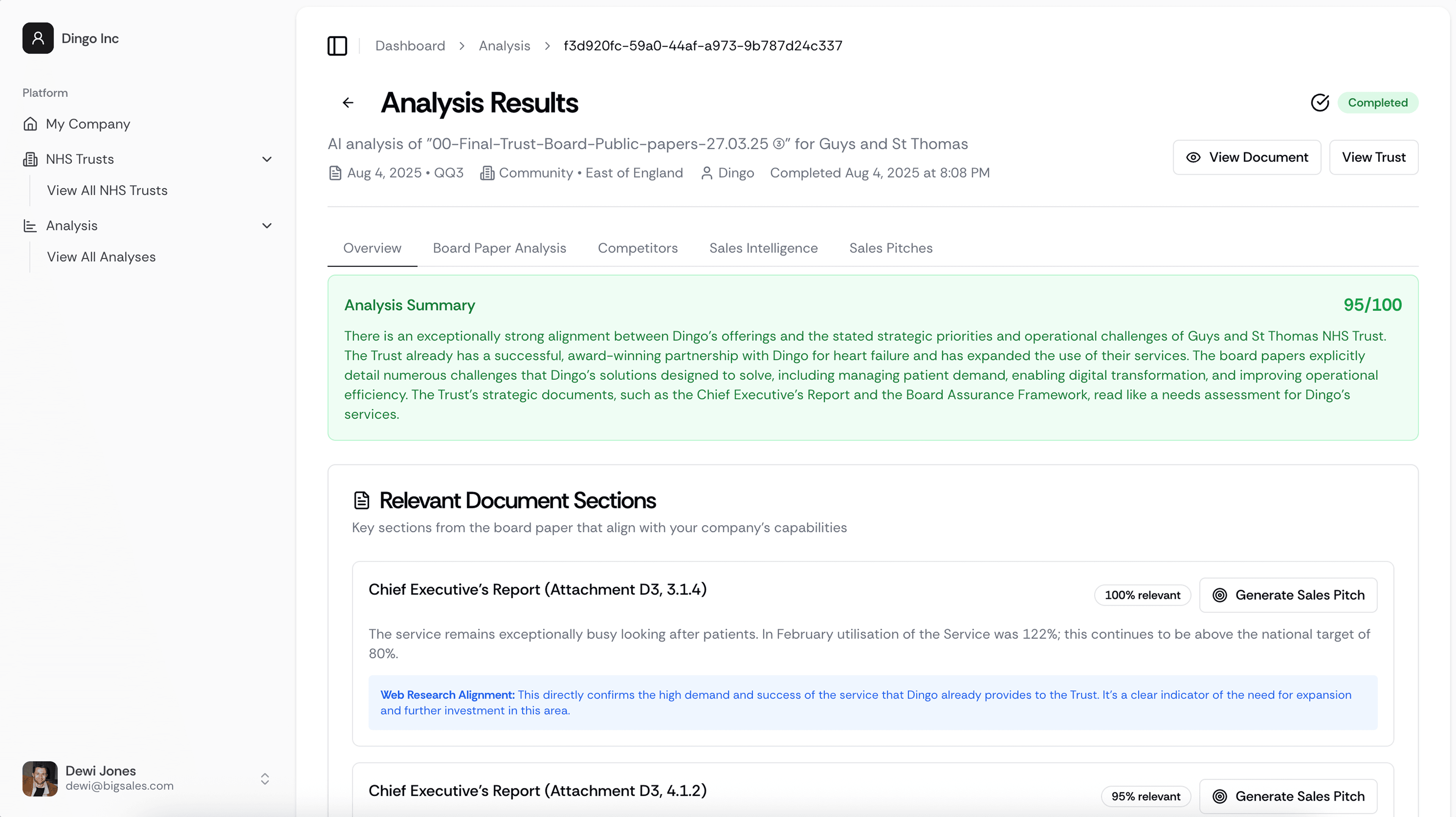This screenshot has height=817, width=1456.
Task: Switch to the Competitors tab
Action: (637, 248)
